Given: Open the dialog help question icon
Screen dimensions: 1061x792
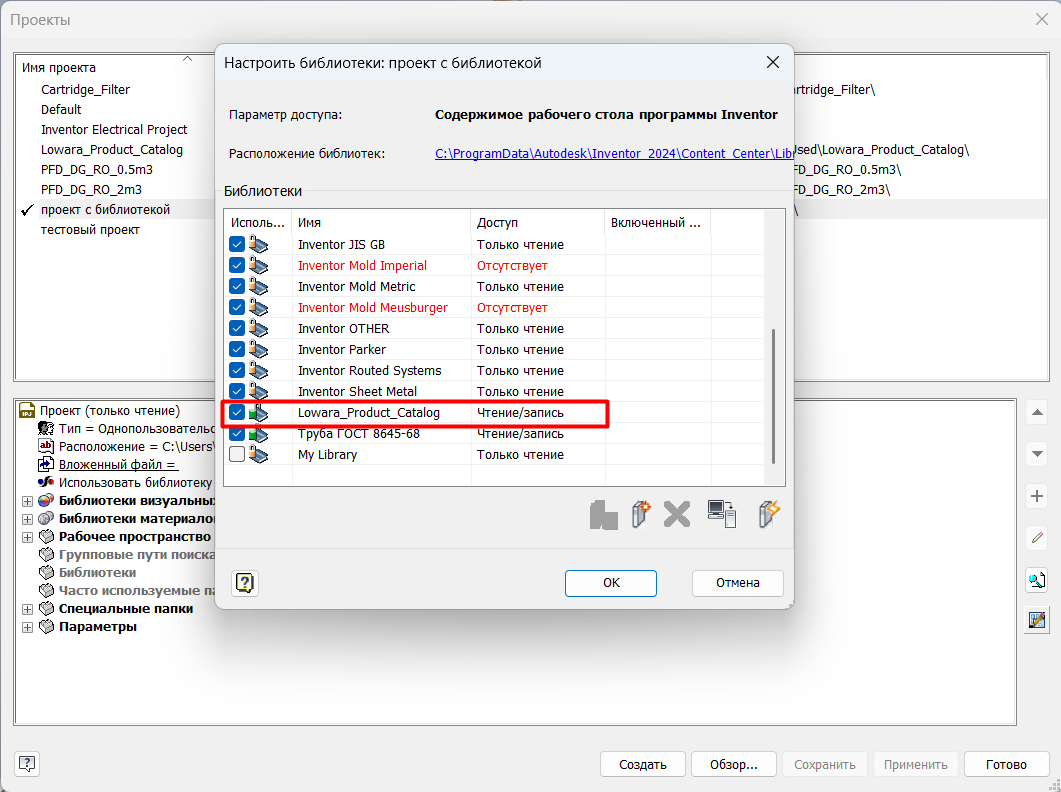Looking at the screenshot, I should [x=245, y=583].
